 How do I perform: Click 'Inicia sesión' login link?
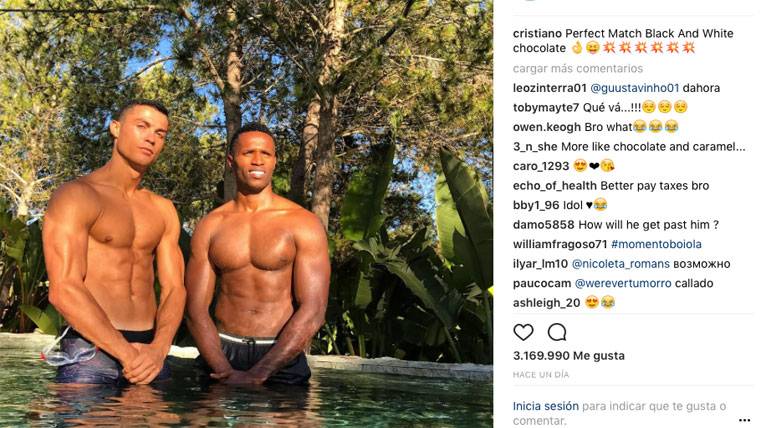point(546,406)
